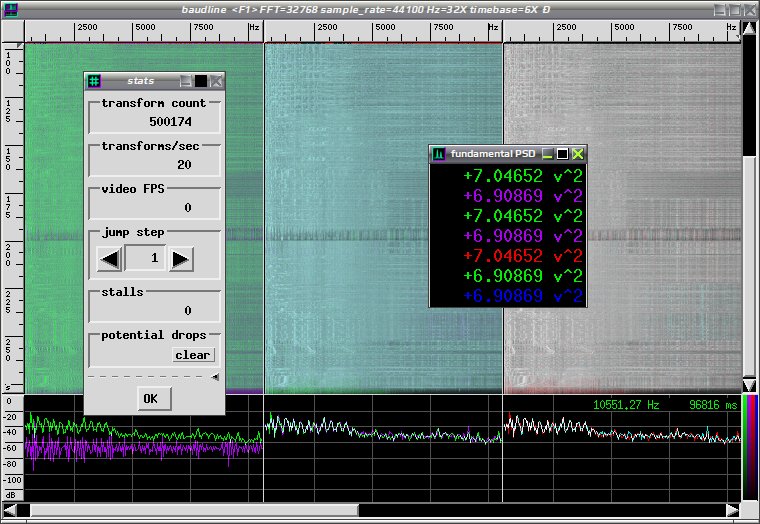Click the blue +6.90869 v^2 reading
This screenshot has width=760, height=524.
pyautogui.click(x=523, y=295)
